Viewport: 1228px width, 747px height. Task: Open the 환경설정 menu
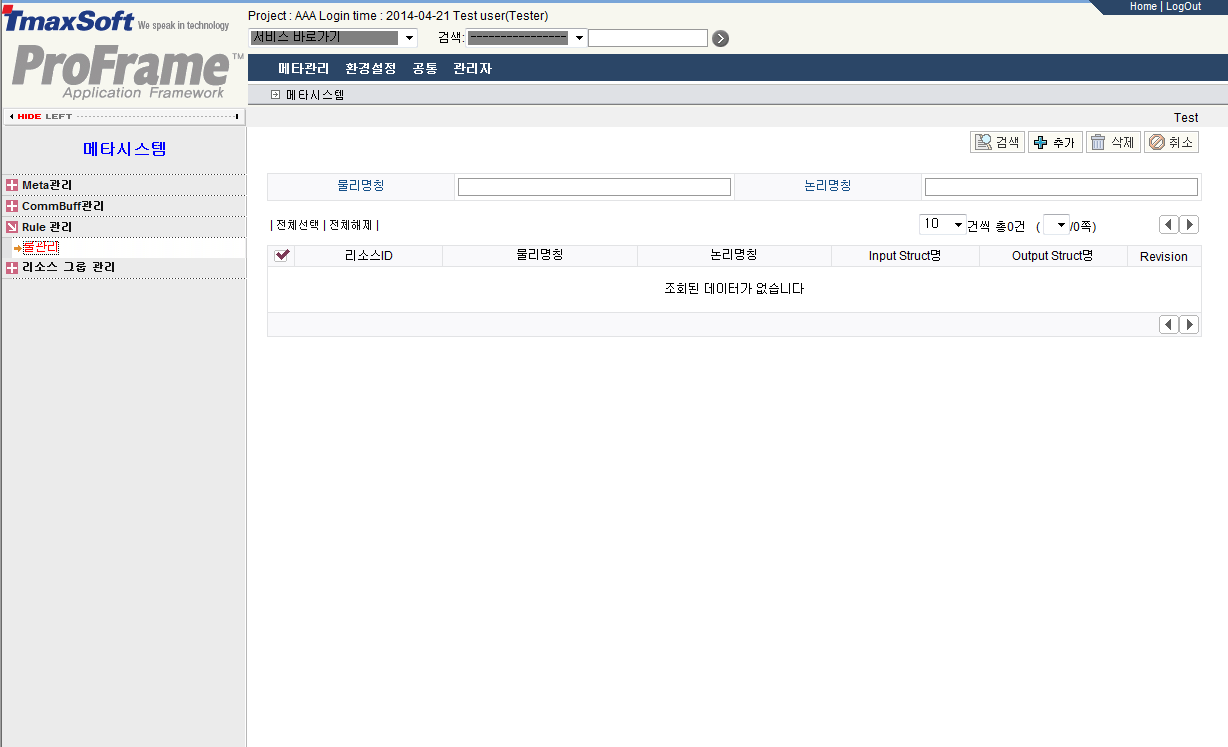coord(370,68)
